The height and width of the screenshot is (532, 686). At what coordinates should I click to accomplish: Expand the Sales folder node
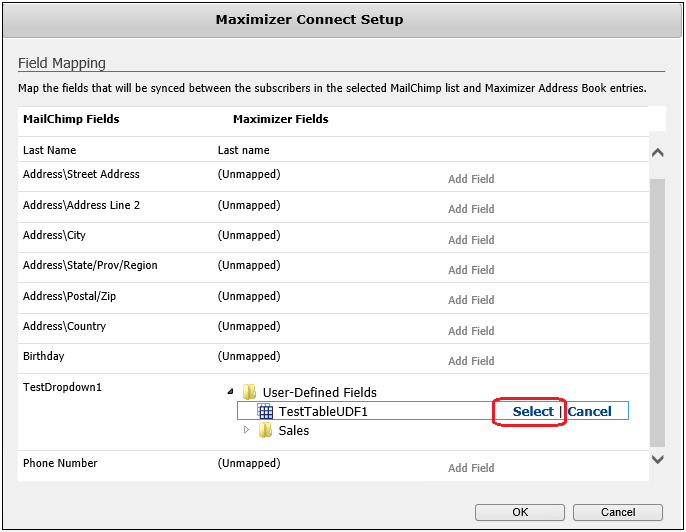(246, 430)
